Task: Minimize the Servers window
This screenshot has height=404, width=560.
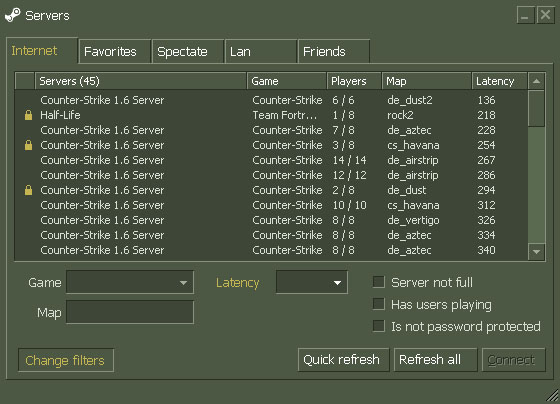Action: click(x=525, y=15)
